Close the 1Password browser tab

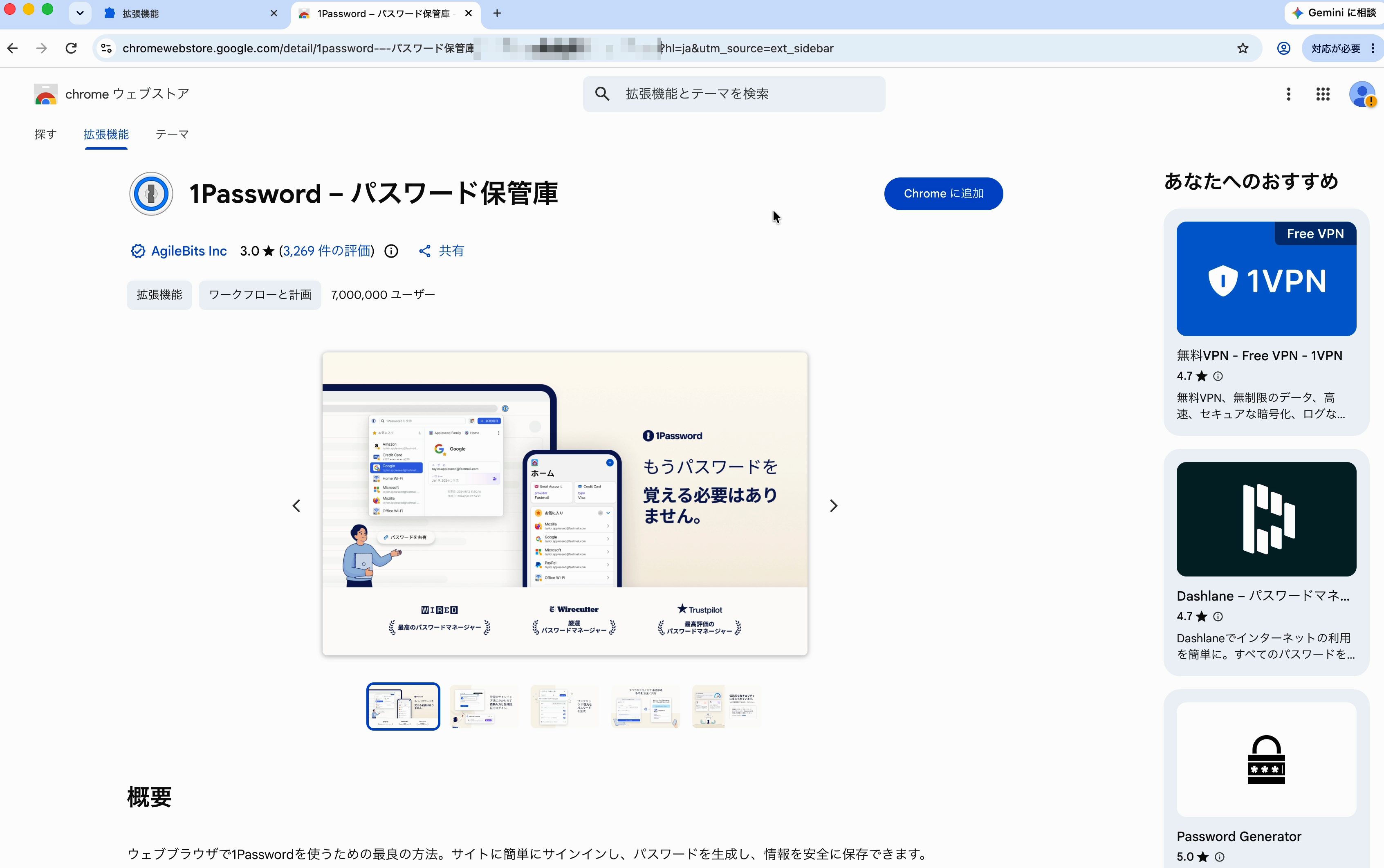click(469, 13)
